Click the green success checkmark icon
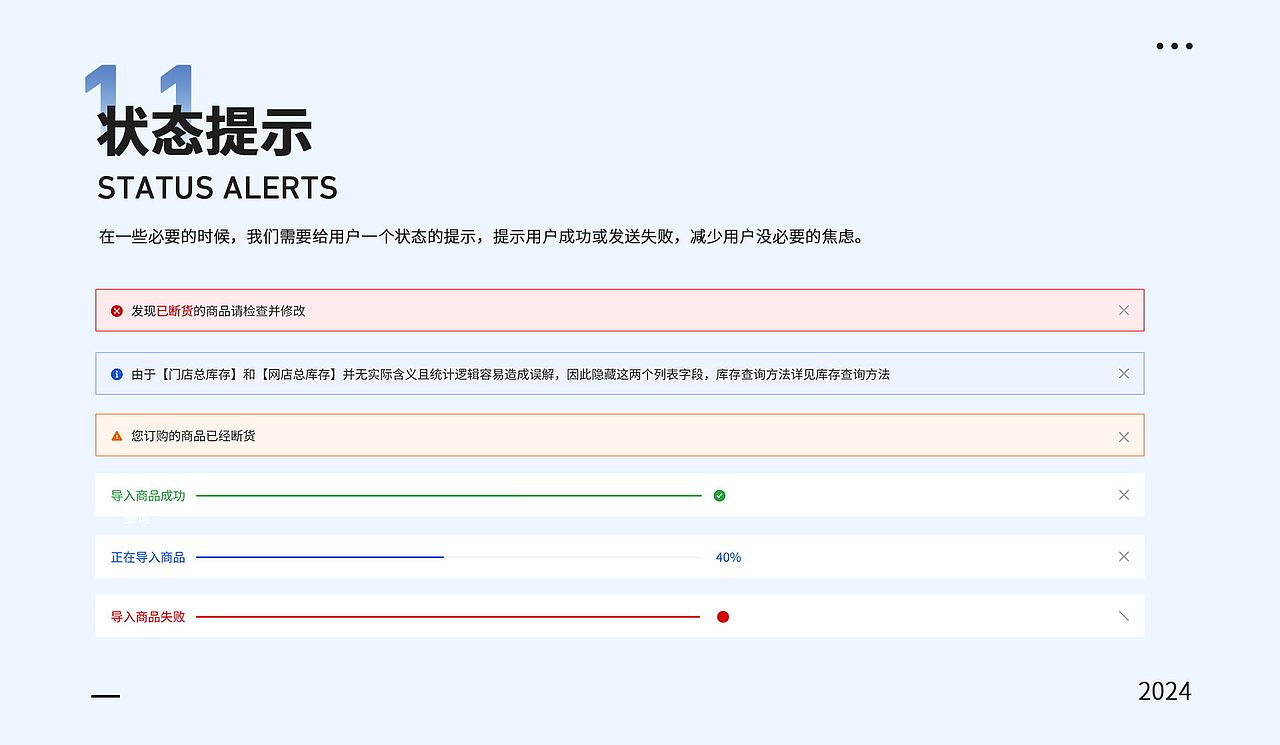 [719, 496]
